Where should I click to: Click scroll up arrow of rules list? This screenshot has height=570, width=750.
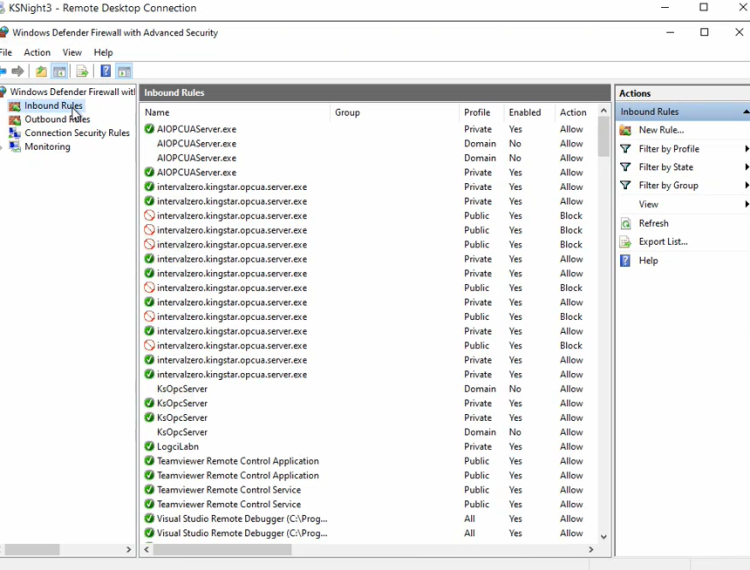click(x=604, y=111)
